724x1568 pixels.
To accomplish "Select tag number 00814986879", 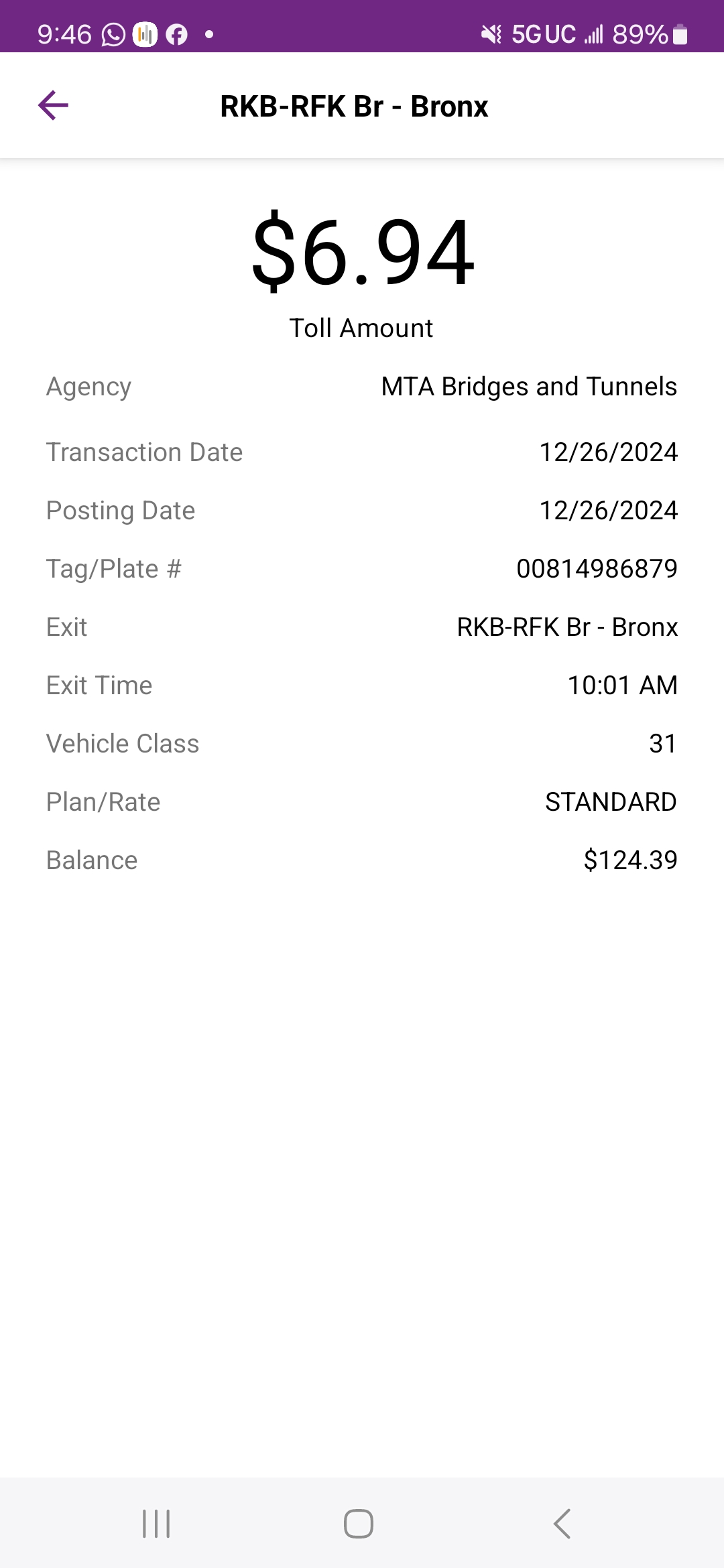I will click(x=597, y=569).
